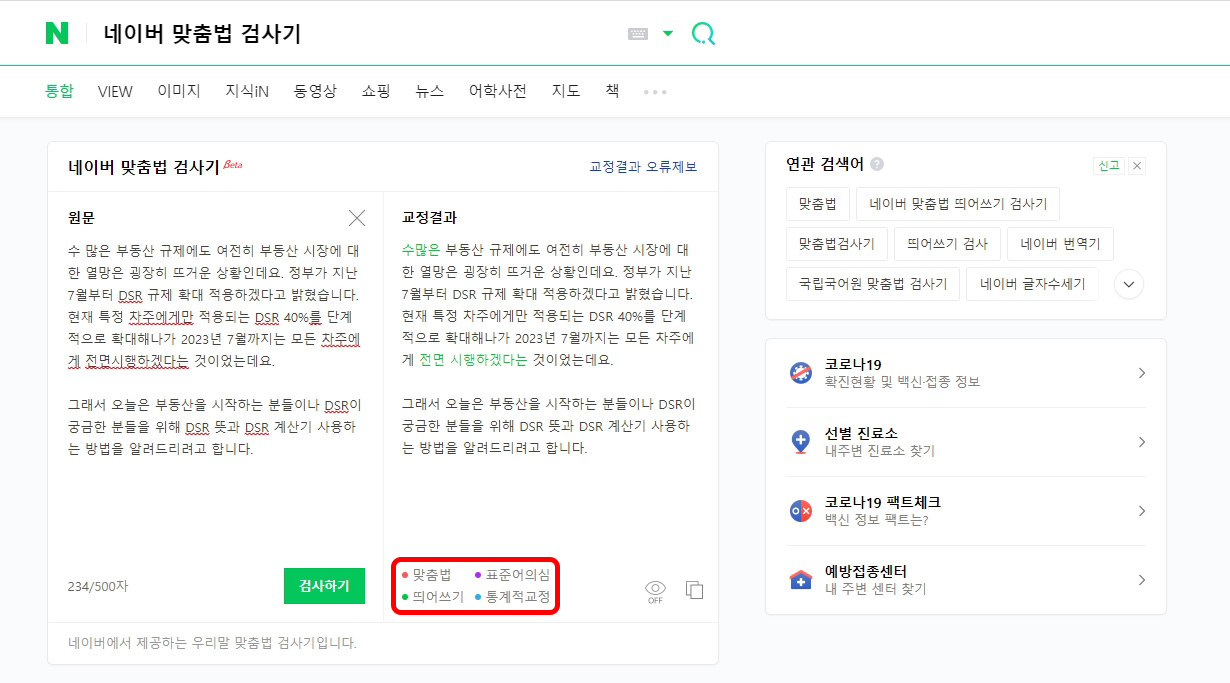Open the 코로나19 팩트체크 link
Viewport: 1230px width, 683px height.
pyautogui.click(x=883, y=511)
